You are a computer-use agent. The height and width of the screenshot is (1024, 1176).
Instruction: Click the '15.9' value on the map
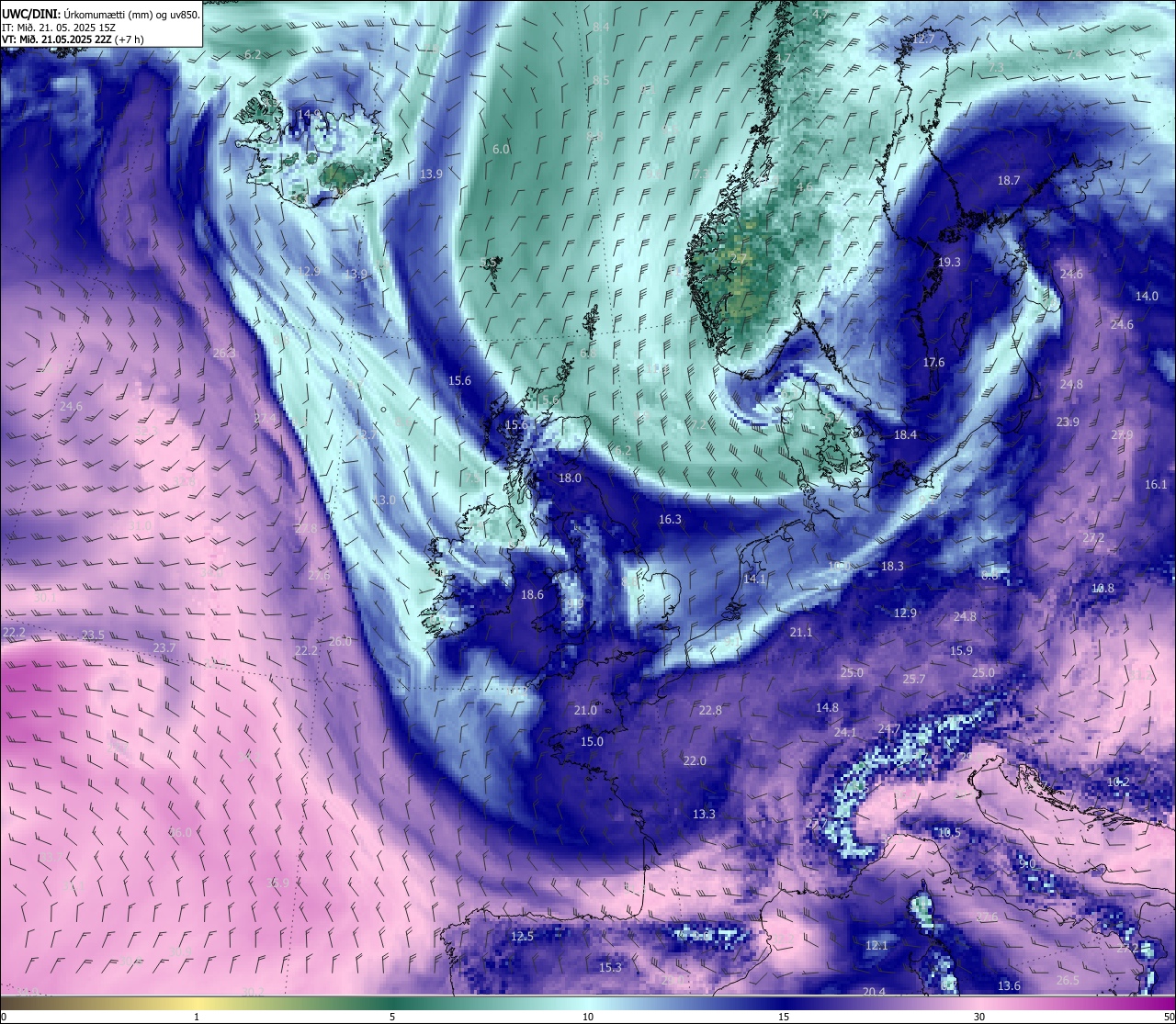[x=961, y=650]
